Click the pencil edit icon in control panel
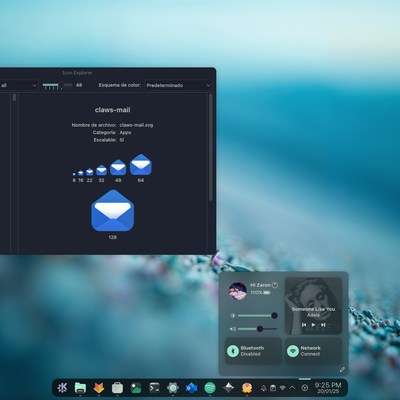The width and height of the screenshot is (400, 400). [342, 369]
